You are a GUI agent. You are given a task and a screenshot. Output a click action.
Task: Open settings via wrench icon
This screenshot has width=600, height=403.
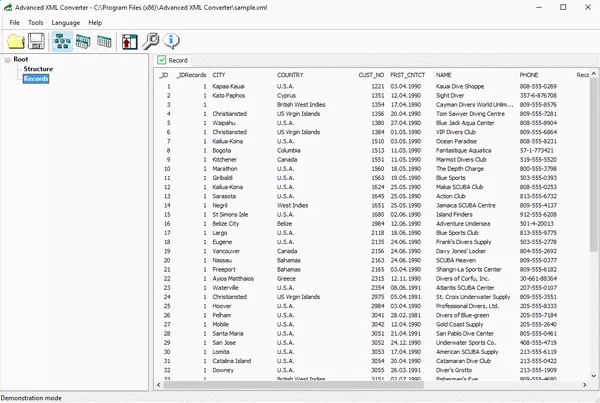point(152,41)
